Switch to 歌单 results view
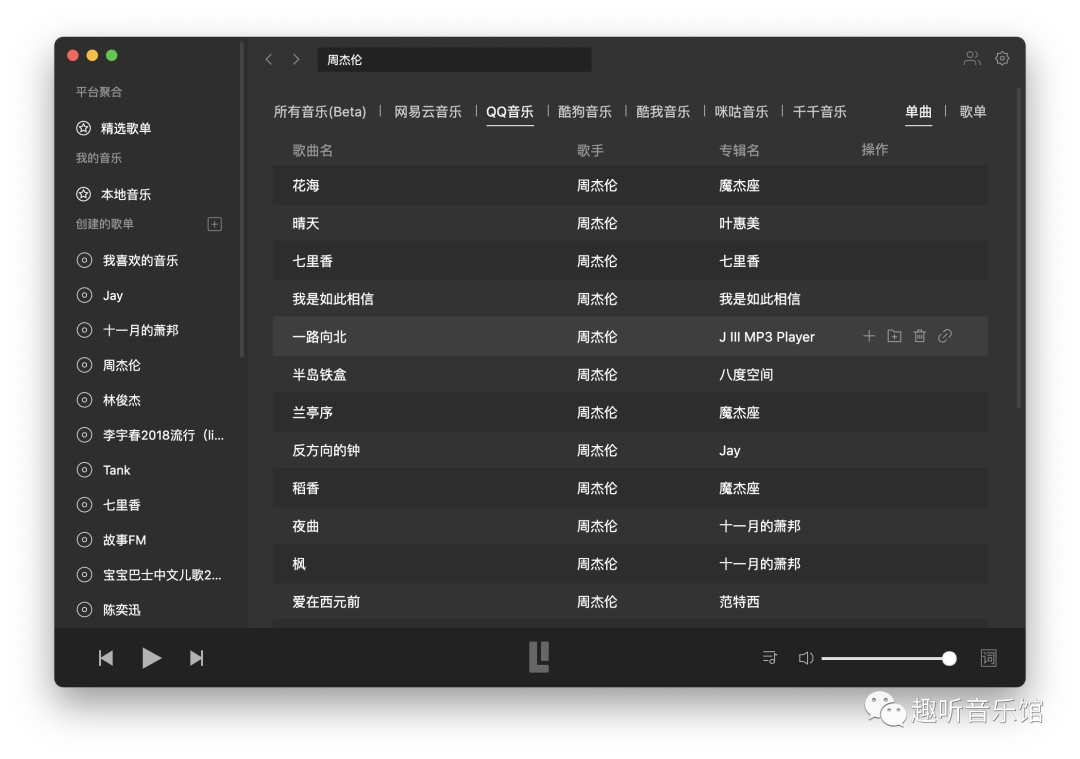Viewport: 1080px width, 759px height. coord(973,112)
